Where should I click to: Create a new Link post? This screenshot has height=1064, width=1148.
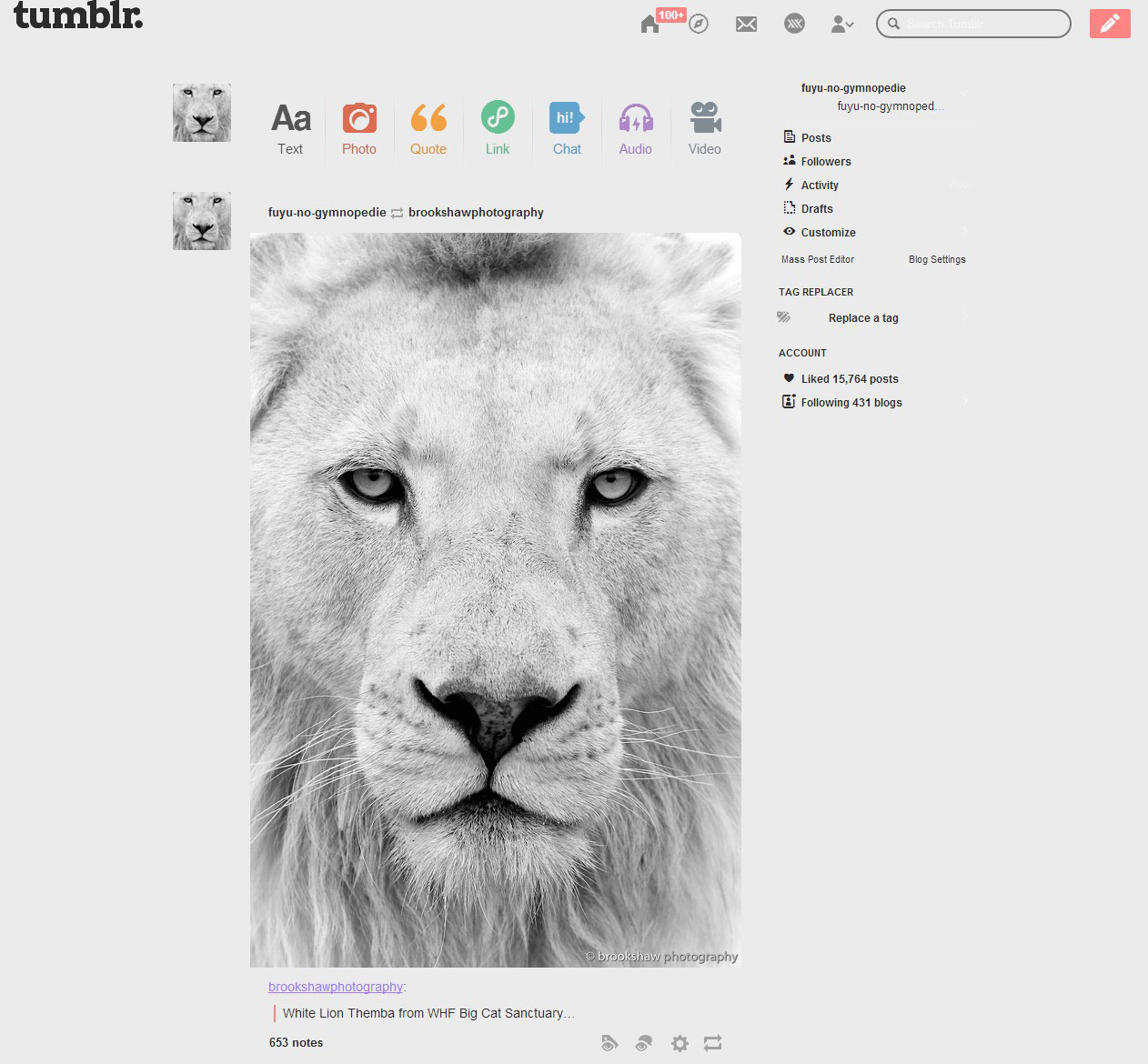pyautogui.click(x=498, y=128)
